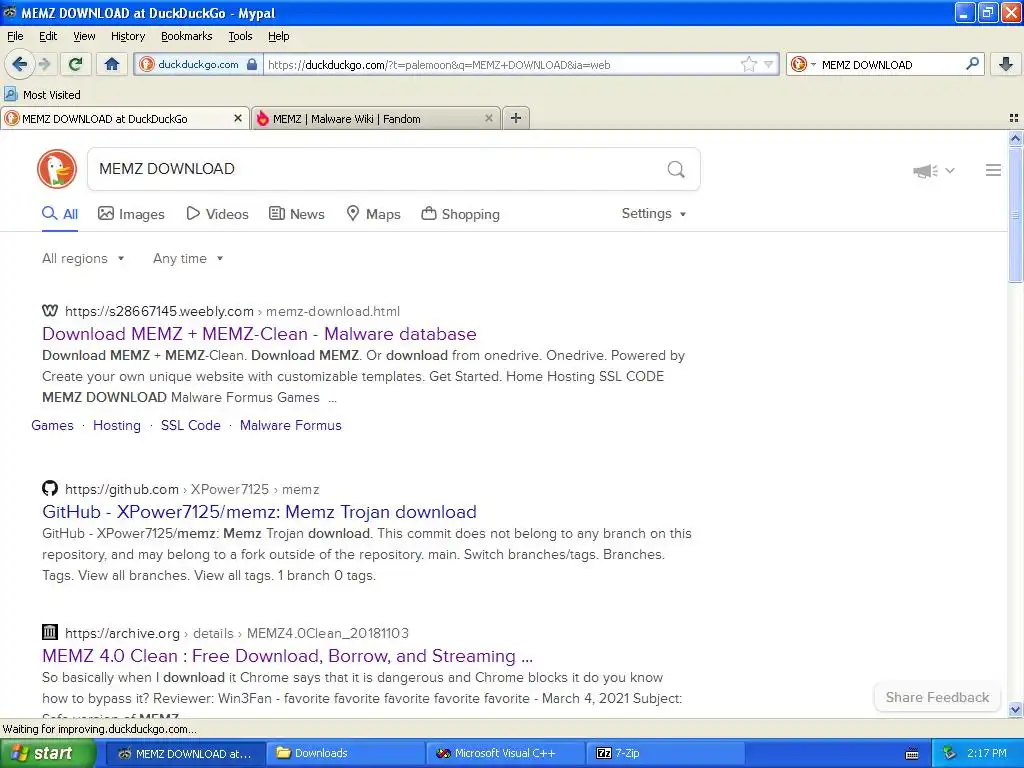Screen dimensions: 1024x768
Task: Close the MEMZ DOWNLOAD at DuckDuckGo tab
Action: point(238,118)
